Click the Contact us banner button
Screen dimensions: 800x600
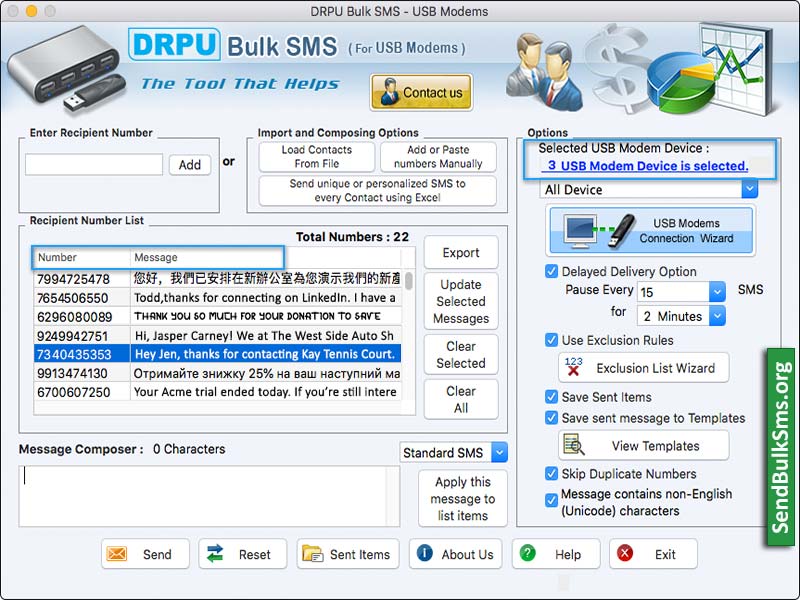click(421, 92)
